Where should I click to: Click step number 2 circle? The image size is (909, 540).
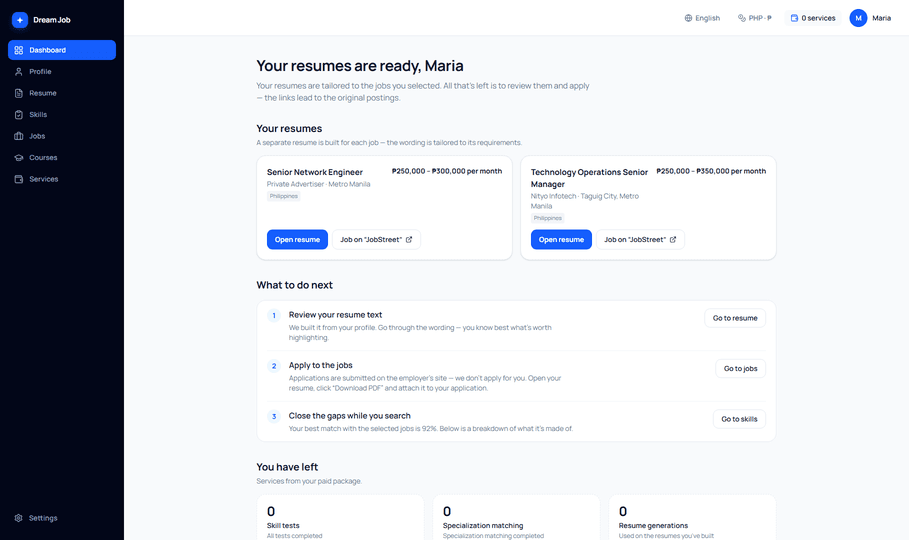tap(274, 366)
